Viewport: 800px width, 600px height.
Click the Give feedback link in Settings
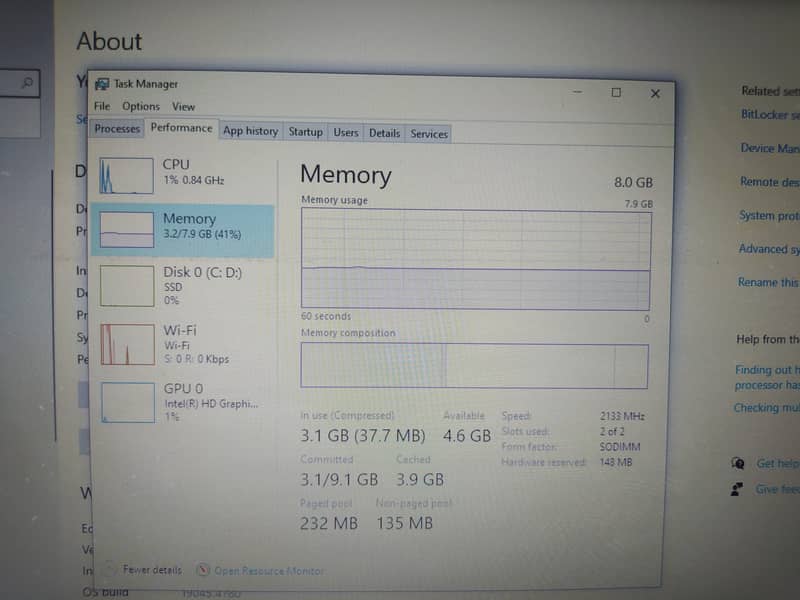778,489
